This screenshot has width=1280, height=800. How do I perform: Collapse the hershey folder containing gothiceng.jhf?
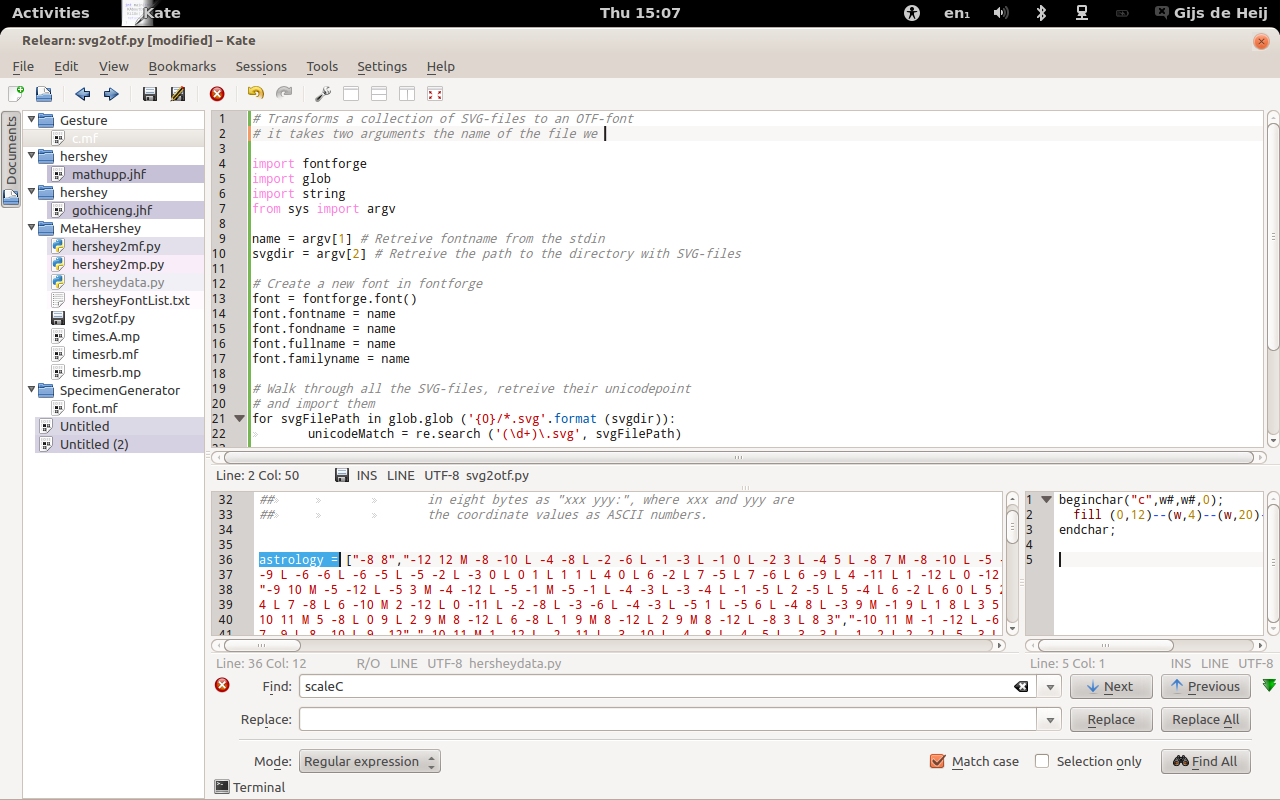(x=31, y=192)
